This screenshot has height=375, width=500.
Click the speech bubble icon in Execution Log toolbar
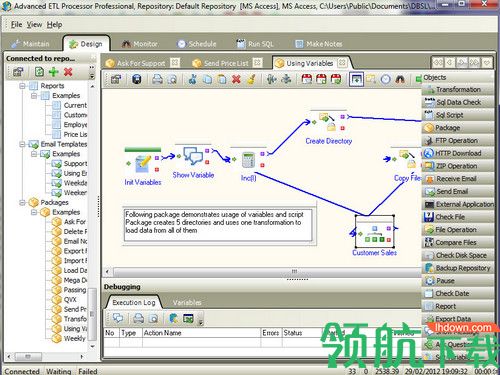pos(118,318)
